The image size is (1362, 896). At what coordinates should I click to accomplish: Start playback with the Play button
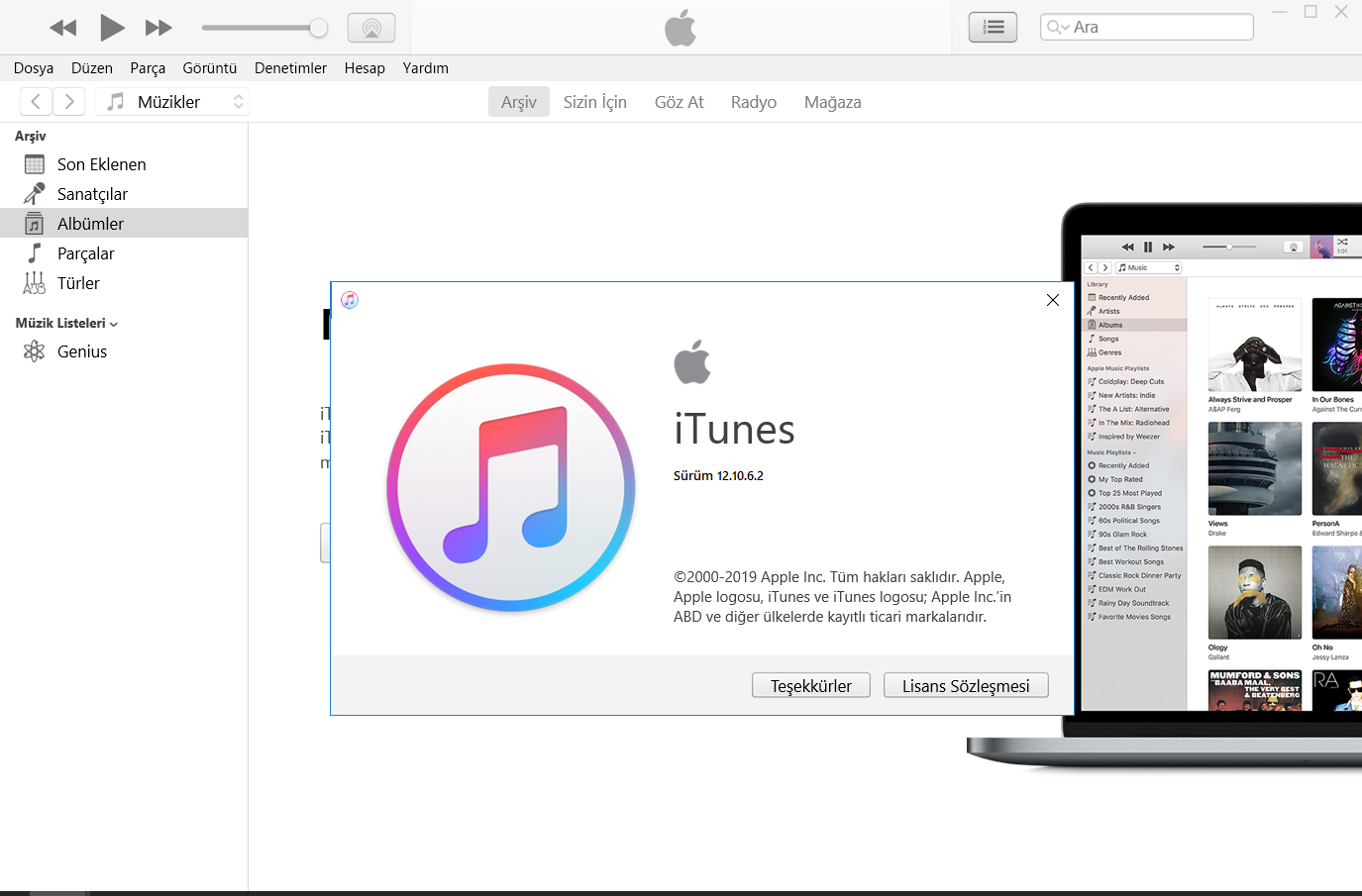tap(112, 28)
